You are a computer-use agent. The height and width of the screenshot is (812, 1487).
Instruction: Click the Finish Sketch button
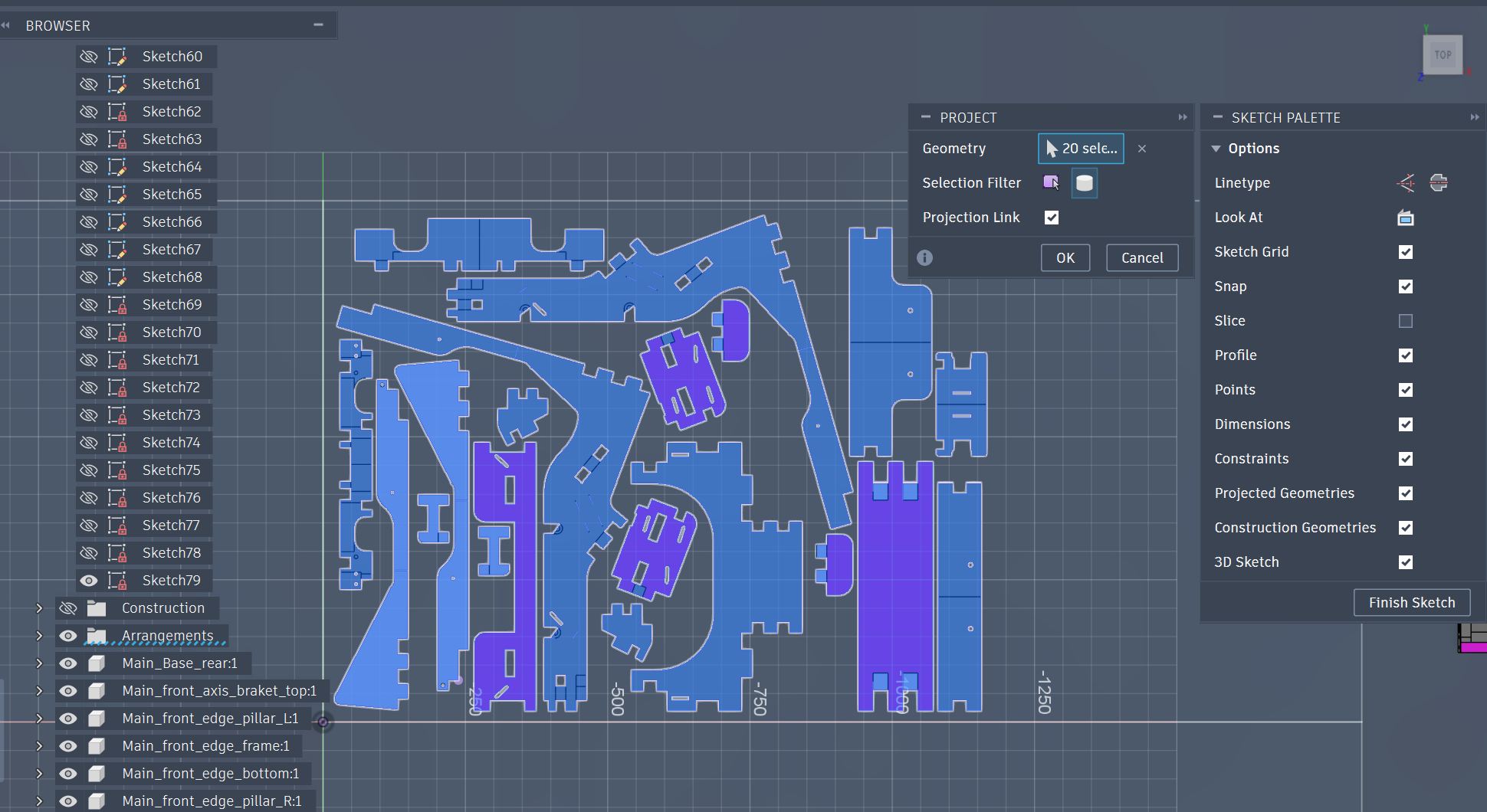pos(1411,603)
